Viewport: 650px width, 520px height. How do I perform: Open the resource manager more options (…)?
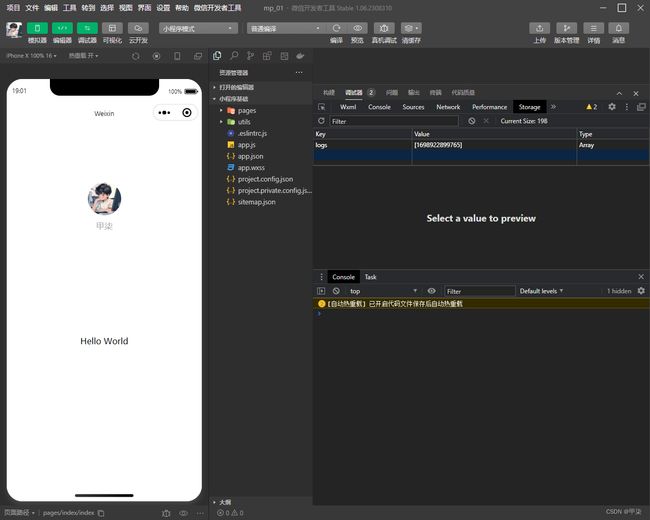coord(299,73)
